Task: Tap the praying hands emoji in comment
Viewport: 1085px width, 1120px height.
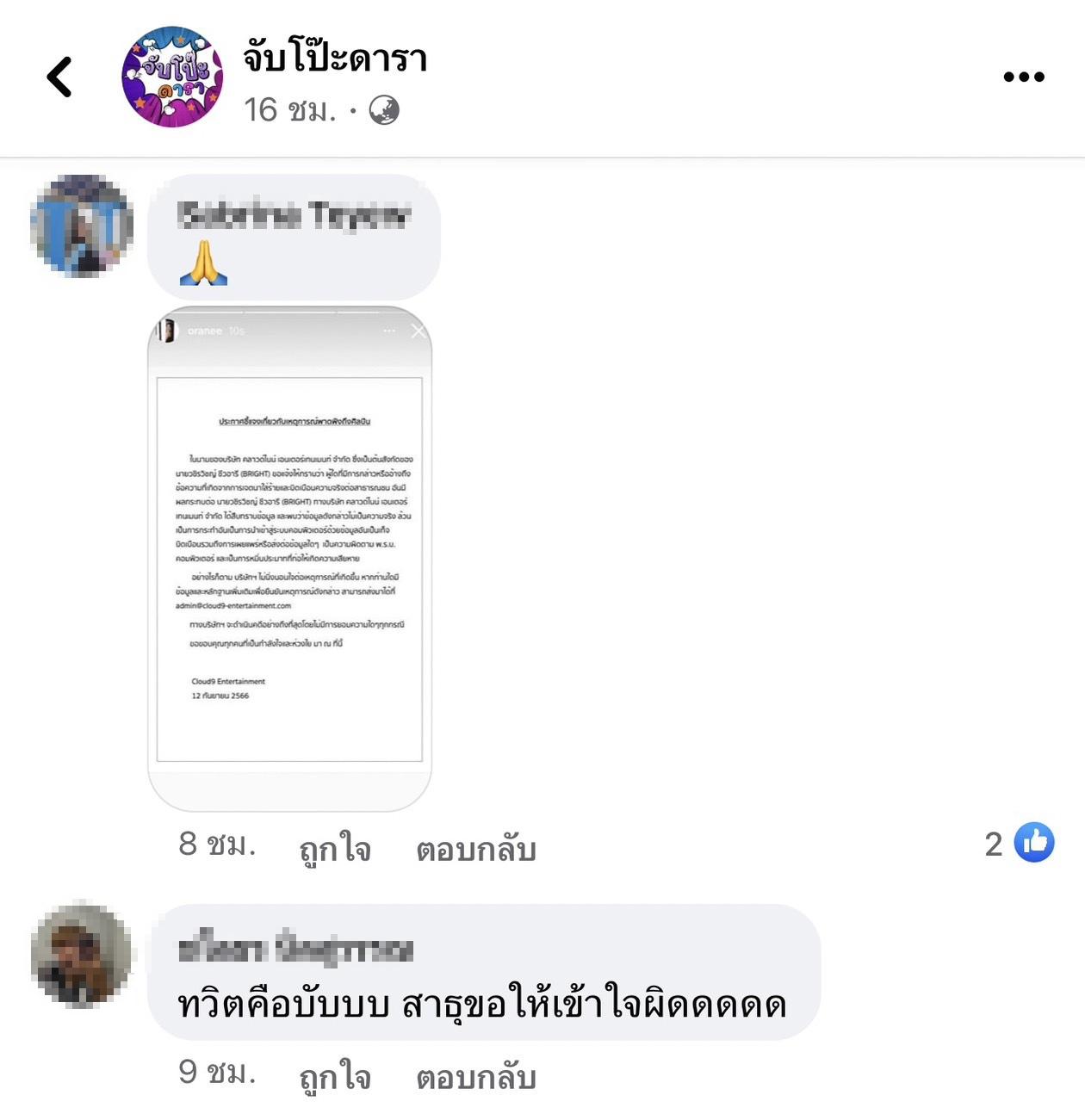Action: (203, 263)
